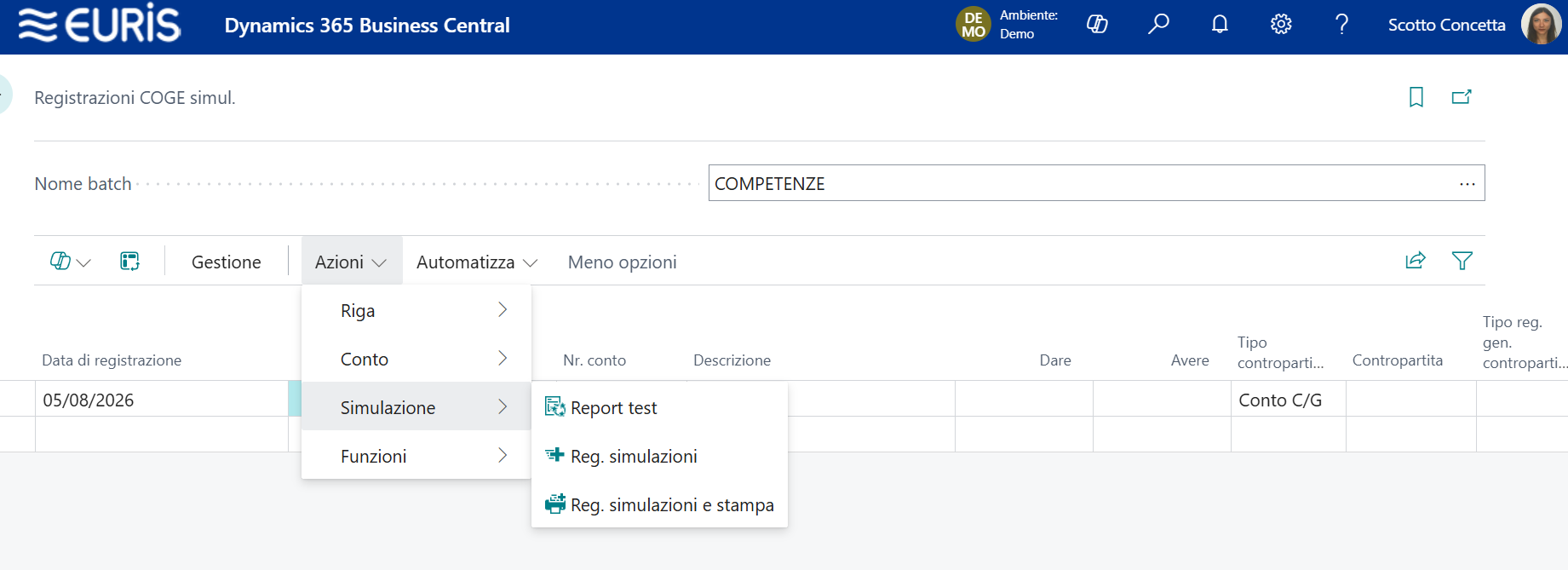Open the Gestione action group
The image size is (1568, 570).
tap(227, 262)
